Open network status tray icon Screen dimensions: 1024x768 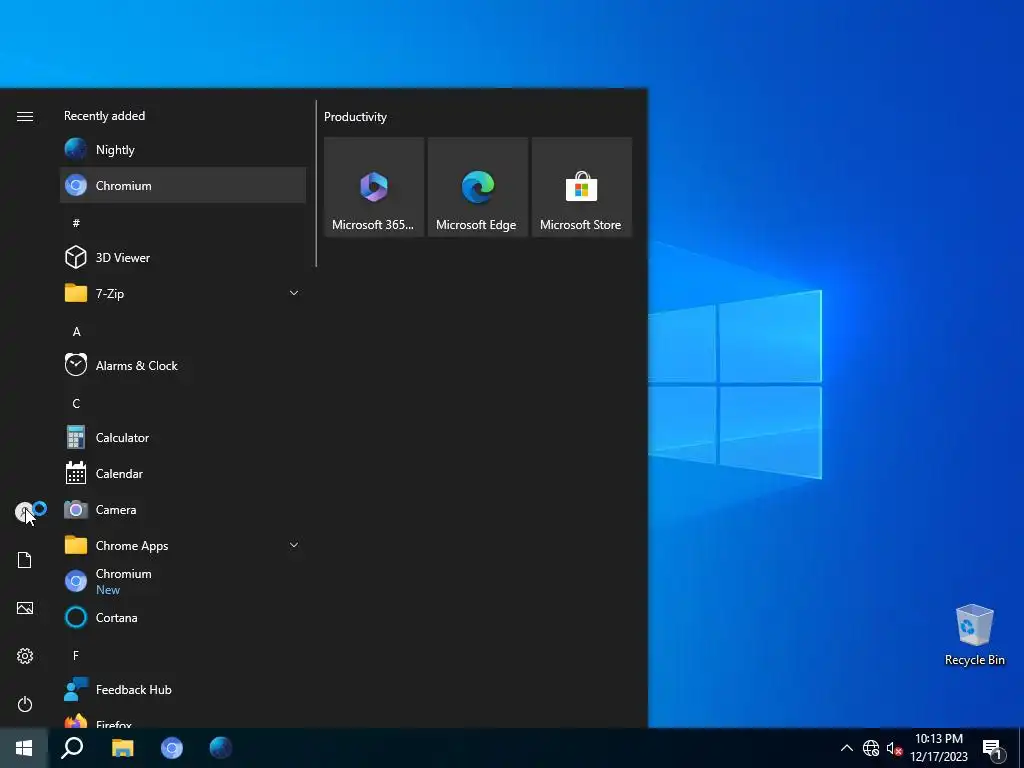pos(871,748)
